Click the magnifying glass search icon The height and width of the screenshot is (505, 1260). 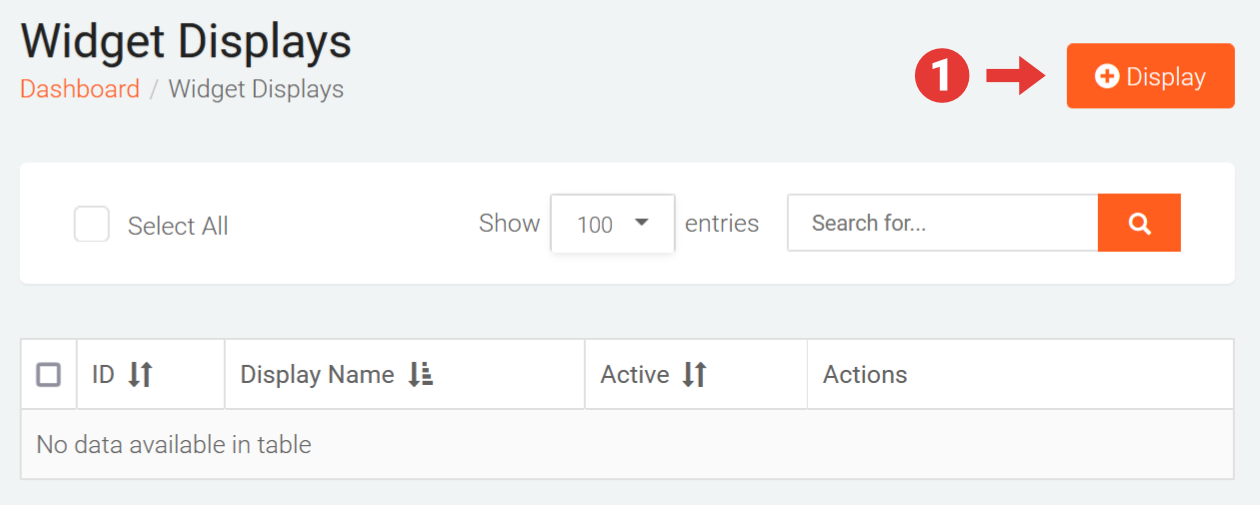pos(1139,223)
